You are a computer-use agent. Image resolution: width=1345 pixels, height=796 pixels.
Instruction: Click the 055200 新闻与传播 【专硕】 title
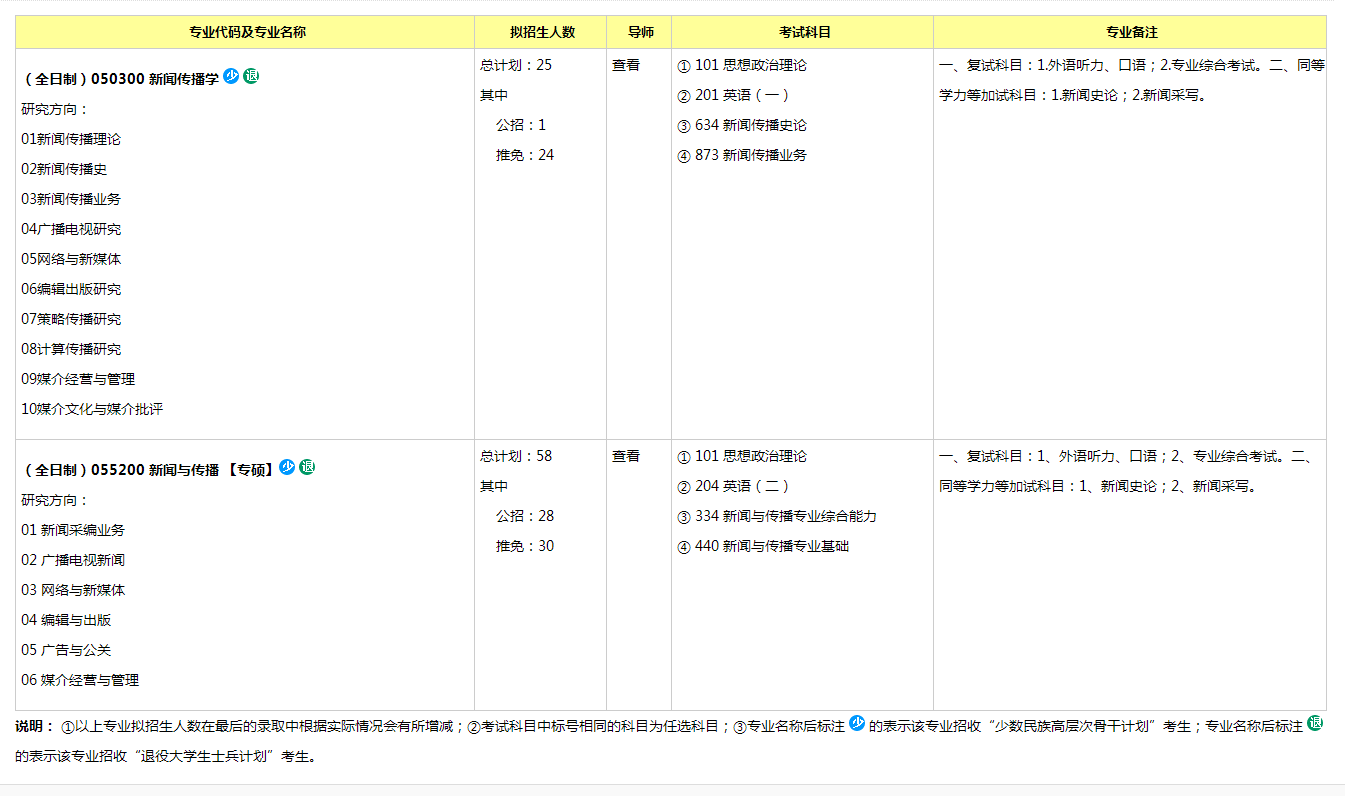coord(148,470)
